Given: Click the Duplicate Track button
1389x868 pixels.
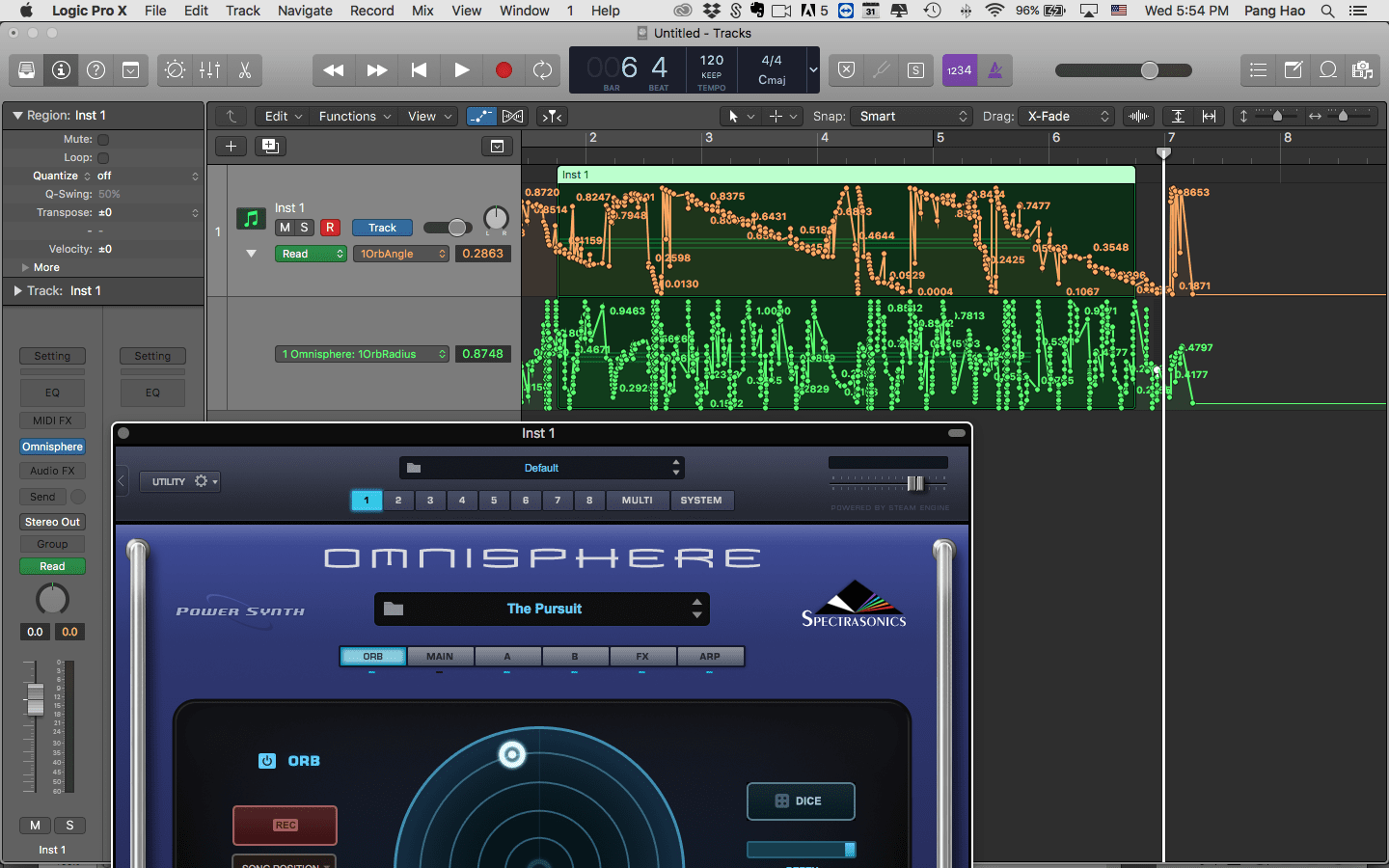Looking at the screenshot, I should point(270,147).
